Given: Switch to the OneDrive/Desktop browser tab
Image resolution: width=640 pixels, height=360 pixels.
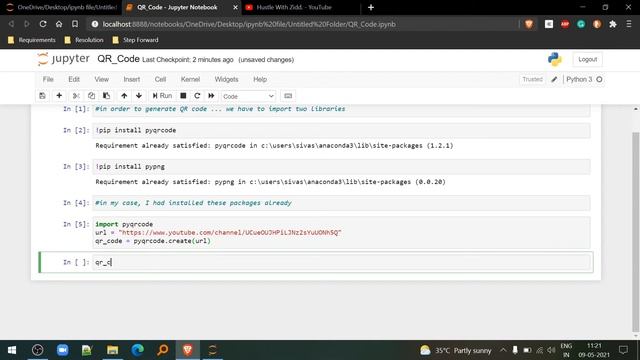Looking at the screenshot, I should (61, 7).
